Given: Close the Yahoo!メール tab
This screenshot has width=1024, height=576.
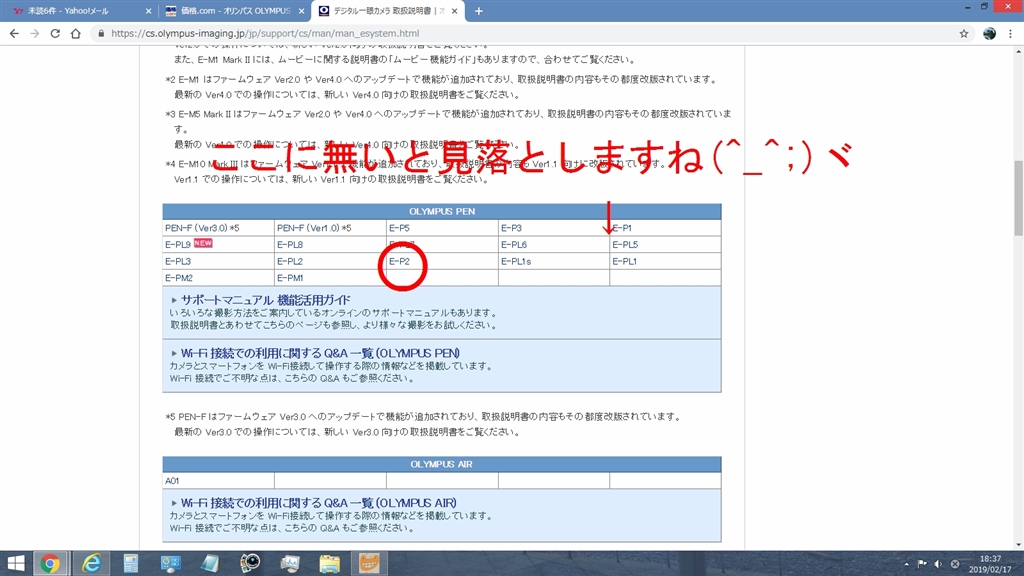Looking at the screenshot, I should pyautogui.click(x=148, y=11).
